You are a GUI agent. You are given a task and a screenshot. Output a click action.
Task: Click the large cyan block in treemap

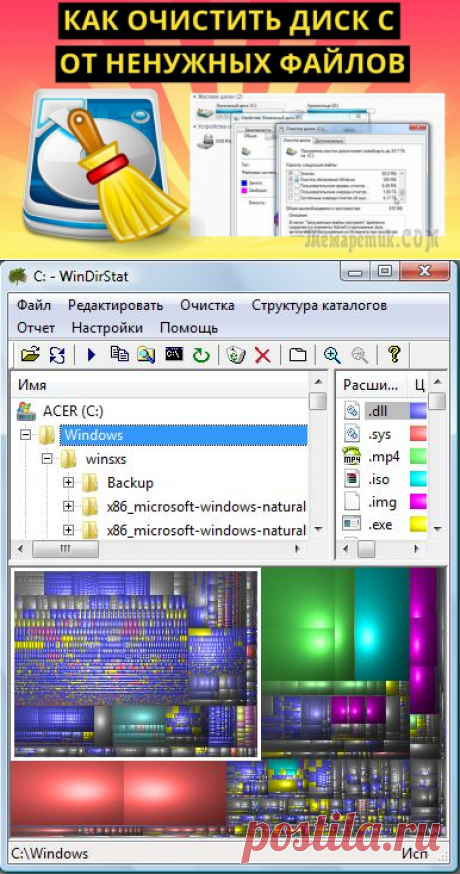tap(382, 625)
